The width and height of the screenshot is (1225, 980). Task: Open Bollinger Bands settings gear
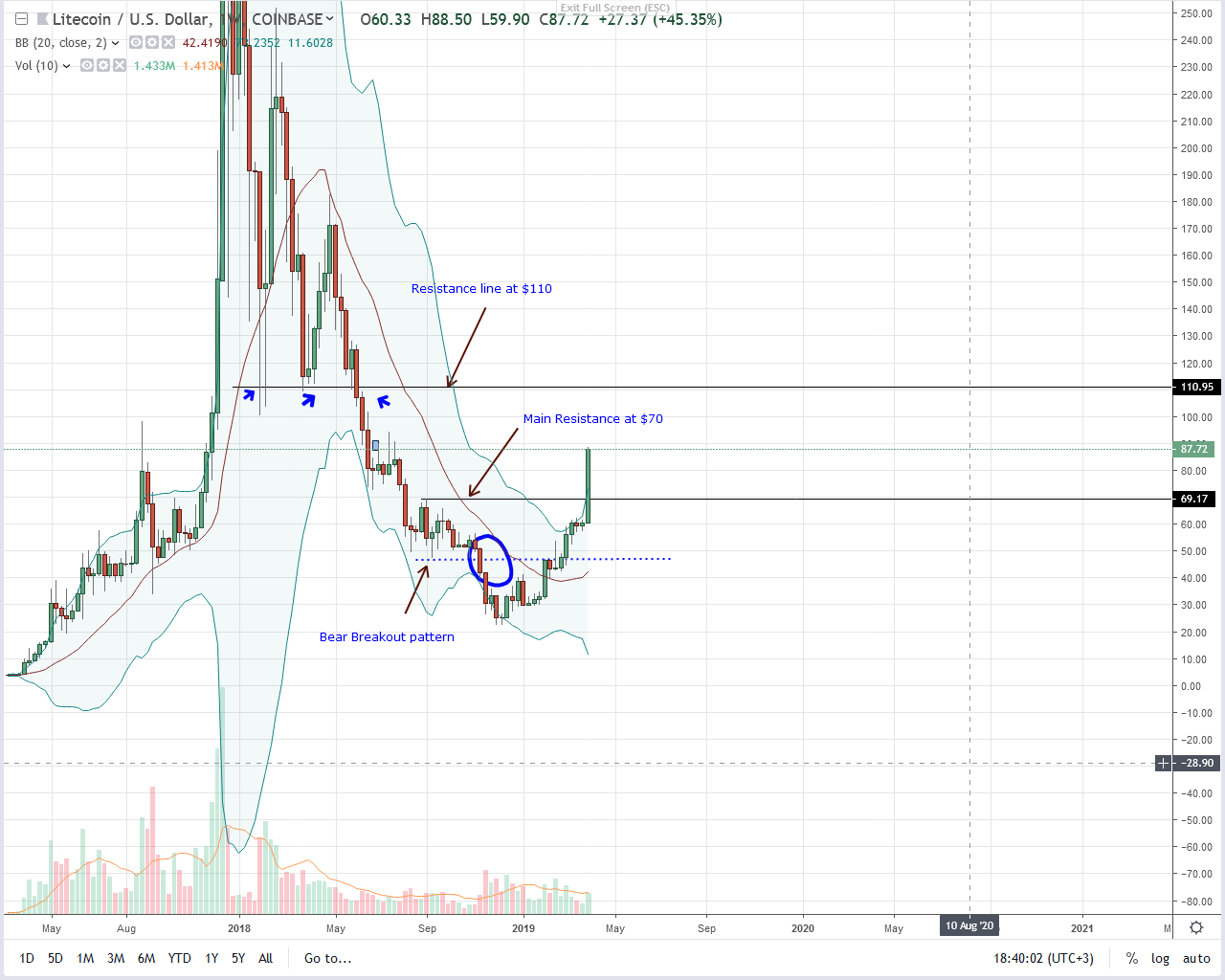coord(153,43)
